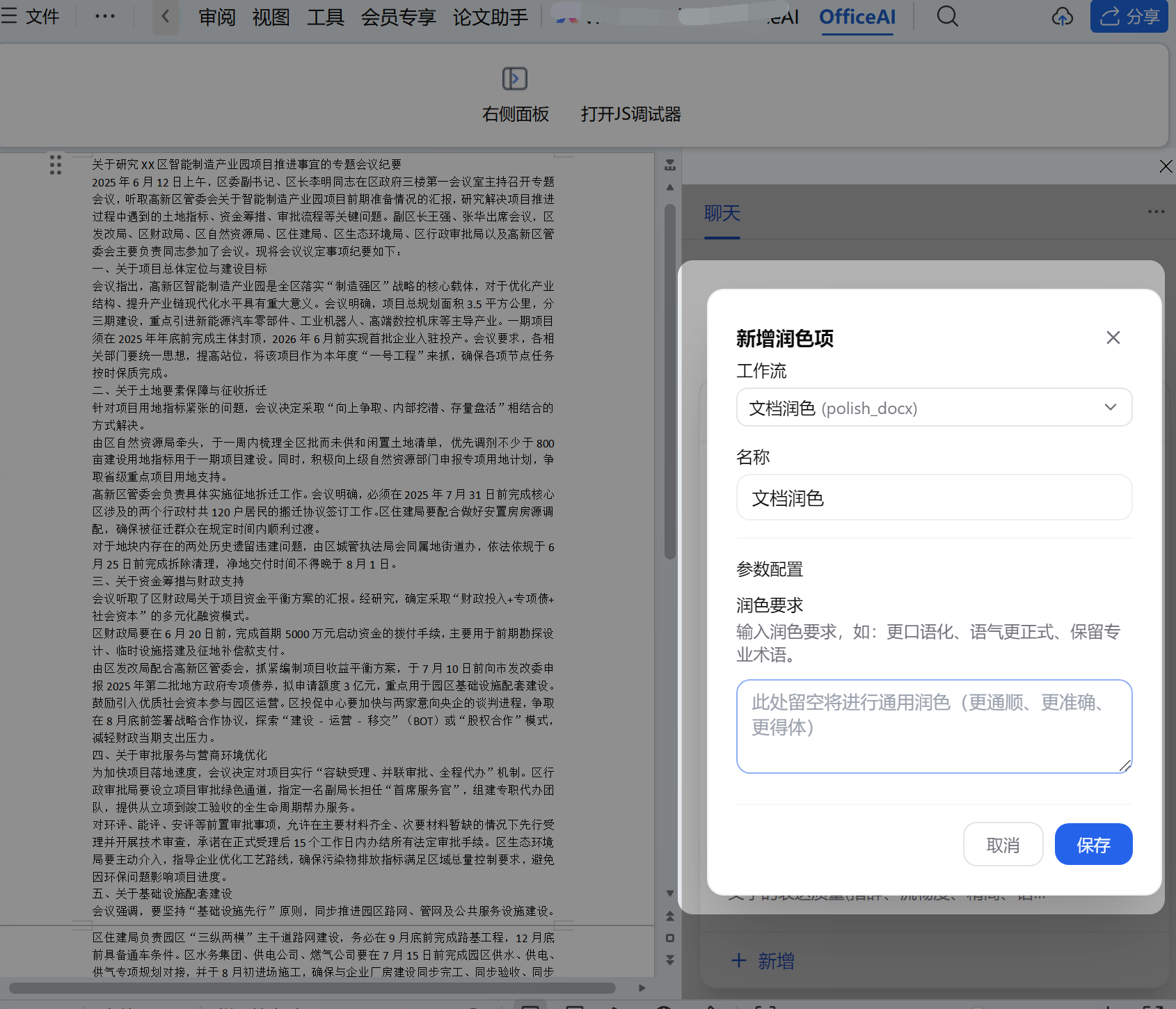
Task: Switch to the 视图 tab
Action: point(271,17)
